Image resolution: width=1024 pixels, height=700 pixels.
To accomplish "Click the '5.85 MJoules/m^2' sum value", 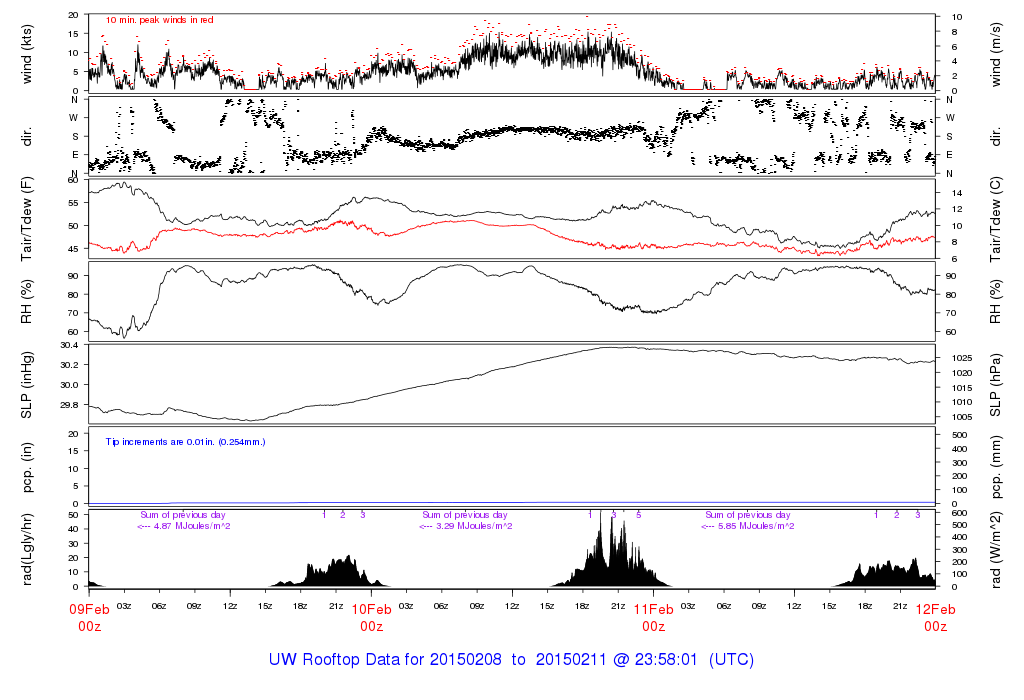I will (756, 526).
